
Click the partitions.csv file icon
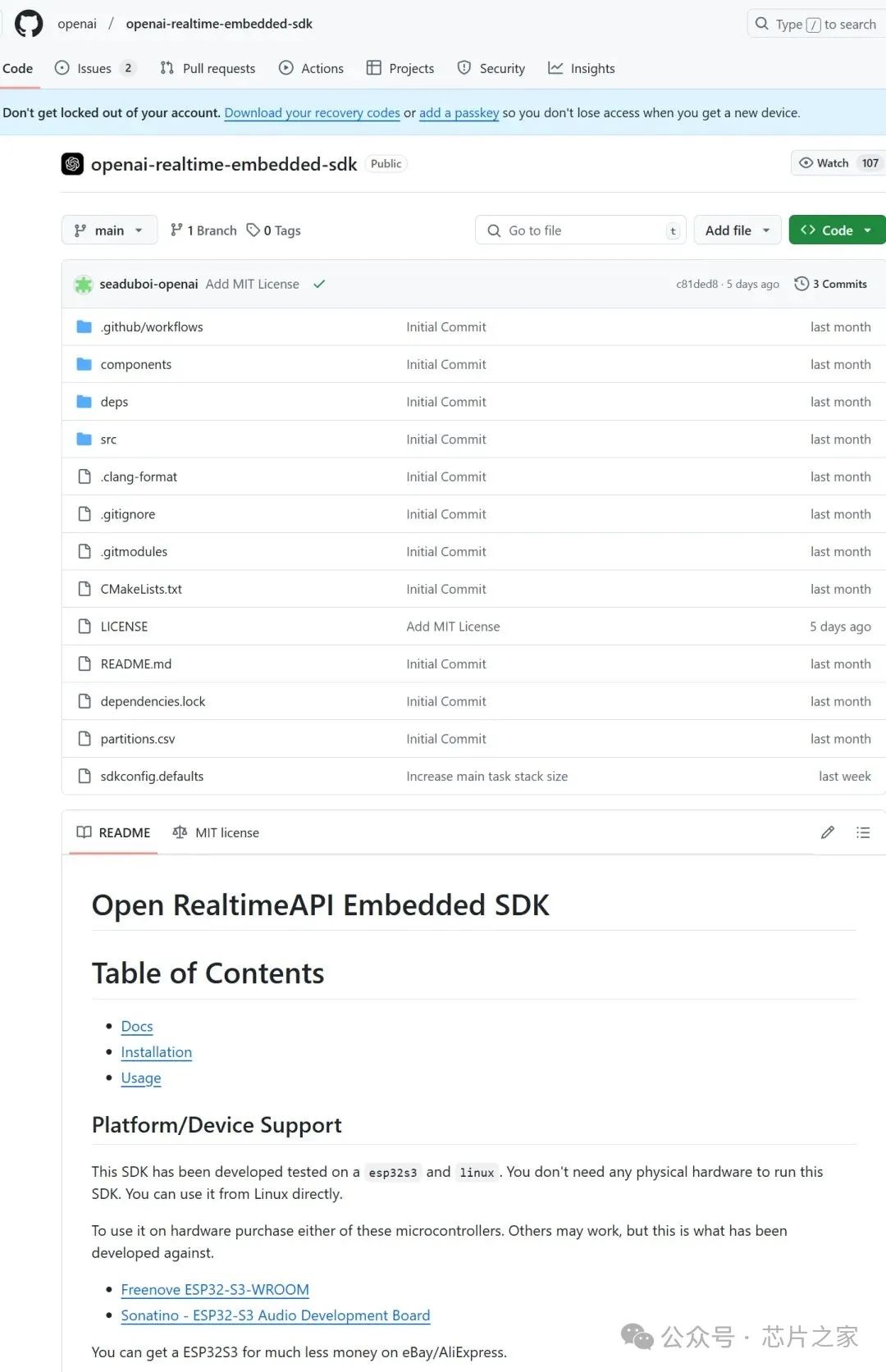[84, 739]
